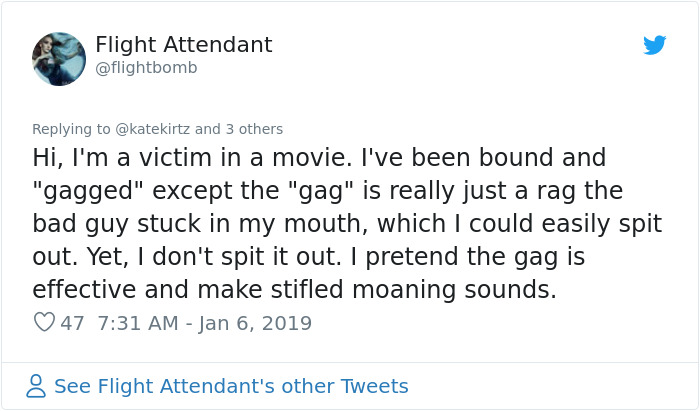700x411 pixels.
Task: See Flight Attendant's other Tweets
Action: coord(231,386)
